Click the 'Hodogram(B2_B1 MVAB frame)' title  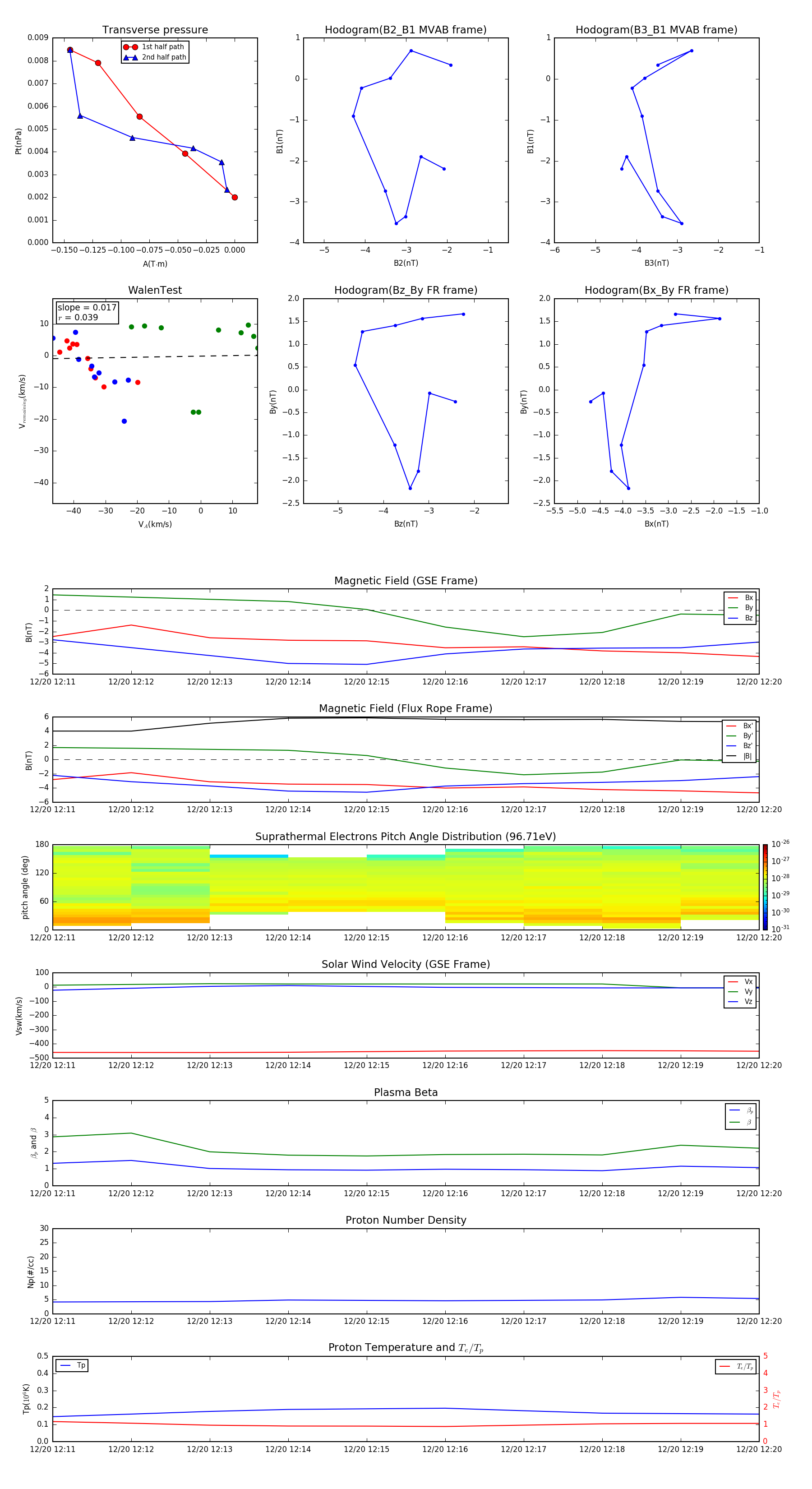pos(406,30)
